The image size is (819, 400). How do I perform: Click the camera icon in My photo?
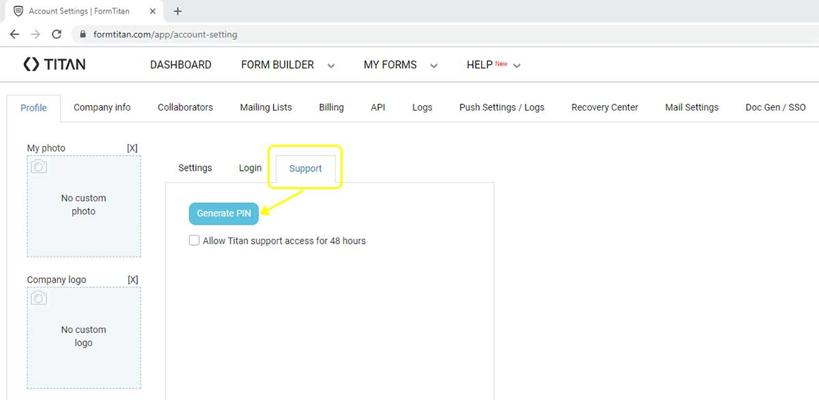pyautogui.click(x=39, y=166)
